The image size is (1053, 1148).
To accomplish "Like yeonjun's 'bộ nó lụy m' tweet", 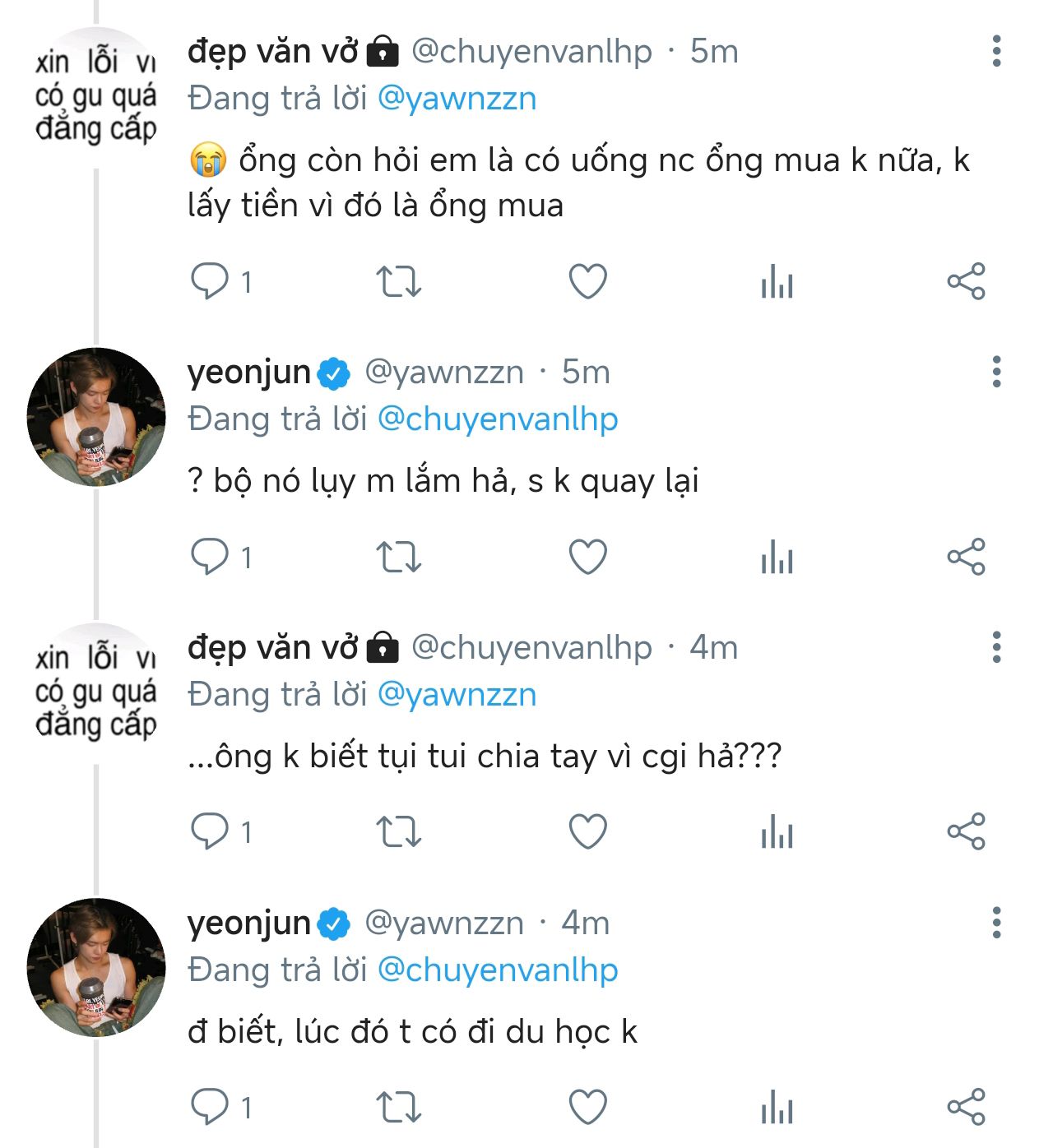I will click(588, 558).
